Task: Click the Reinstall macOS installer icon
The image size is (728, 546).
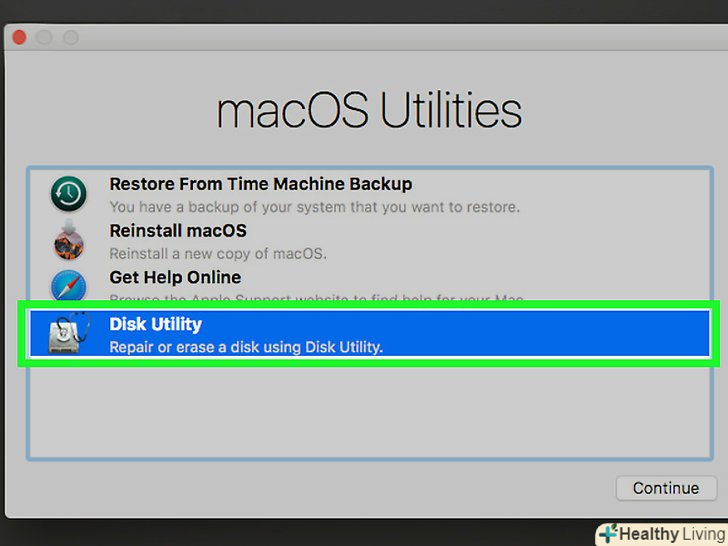Action: pyautogui.click(x=69, y=240)
